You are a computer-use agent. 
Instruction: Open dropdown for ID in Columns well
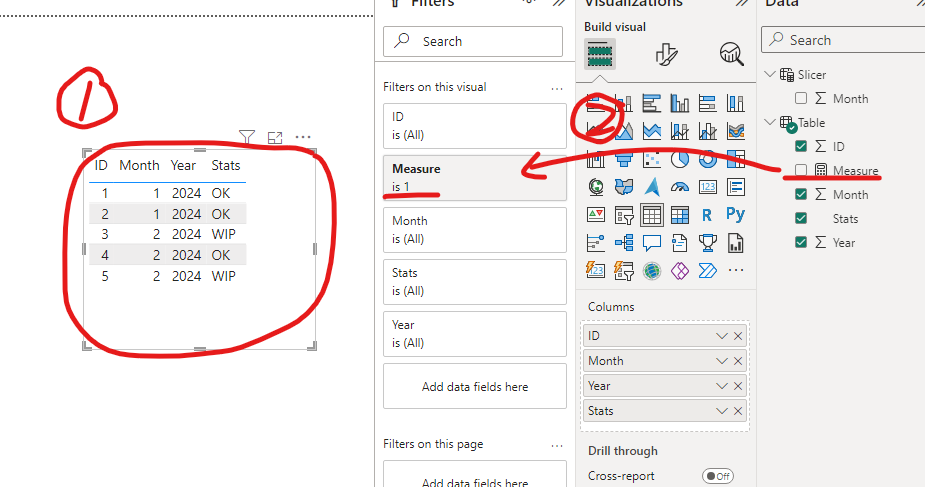pos(721,336)
